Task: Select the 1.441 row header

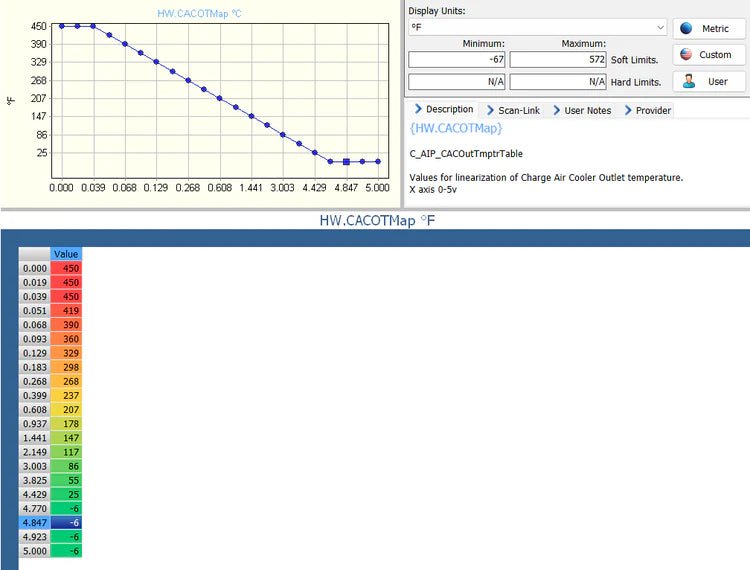Action: point(35,438)
